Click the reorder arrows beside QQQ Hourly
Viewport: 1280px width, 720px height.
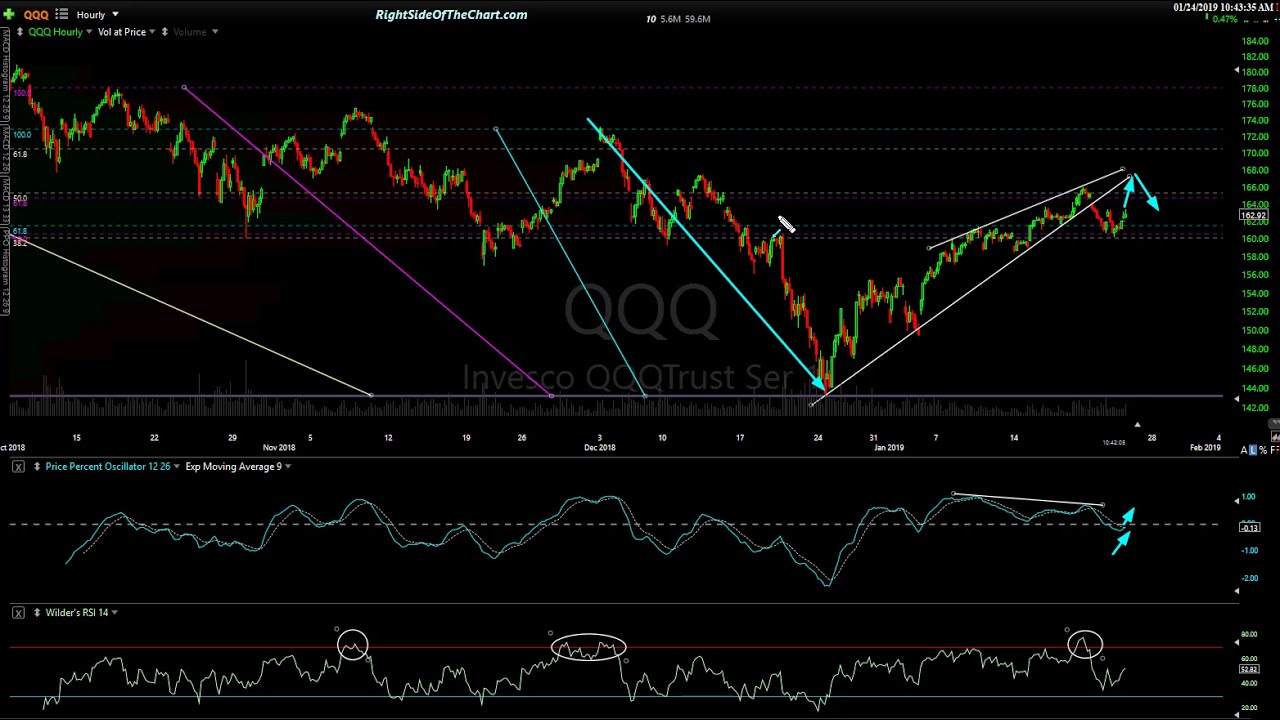[19, 32]
